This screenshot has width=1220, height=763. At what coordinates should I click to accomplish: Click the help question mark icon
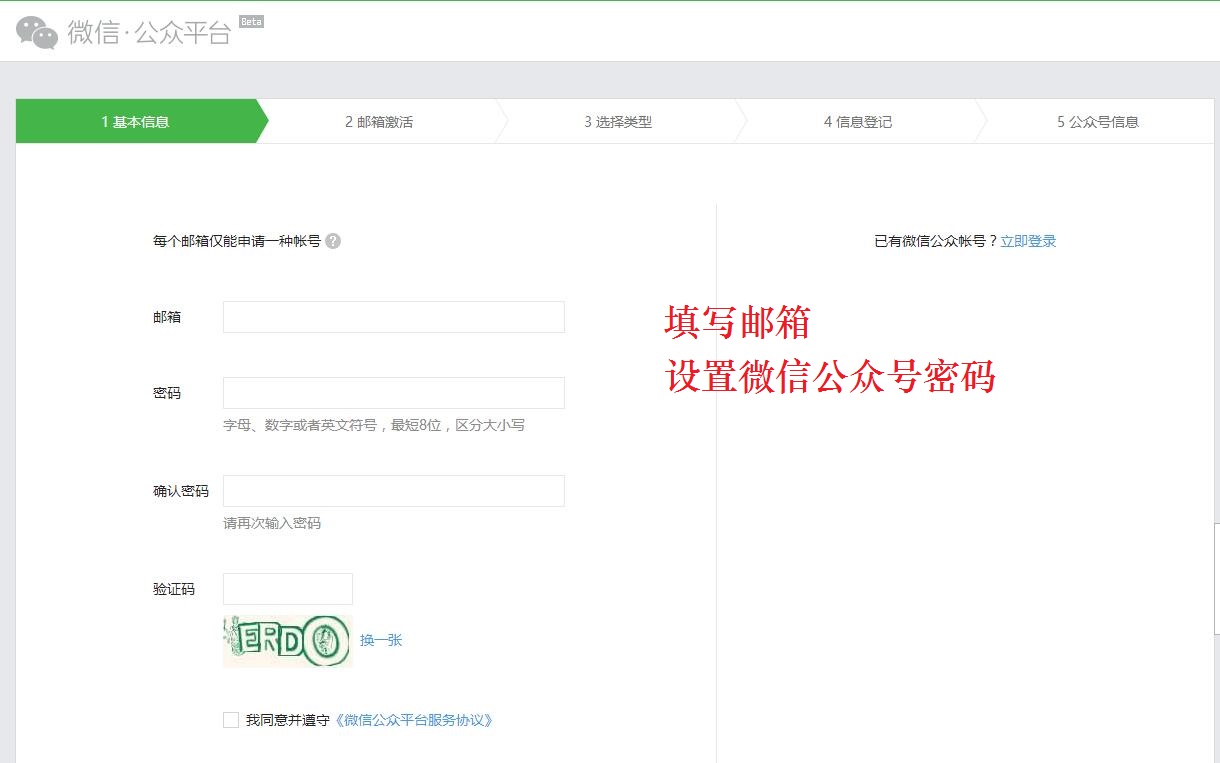(x=333, y=241)
